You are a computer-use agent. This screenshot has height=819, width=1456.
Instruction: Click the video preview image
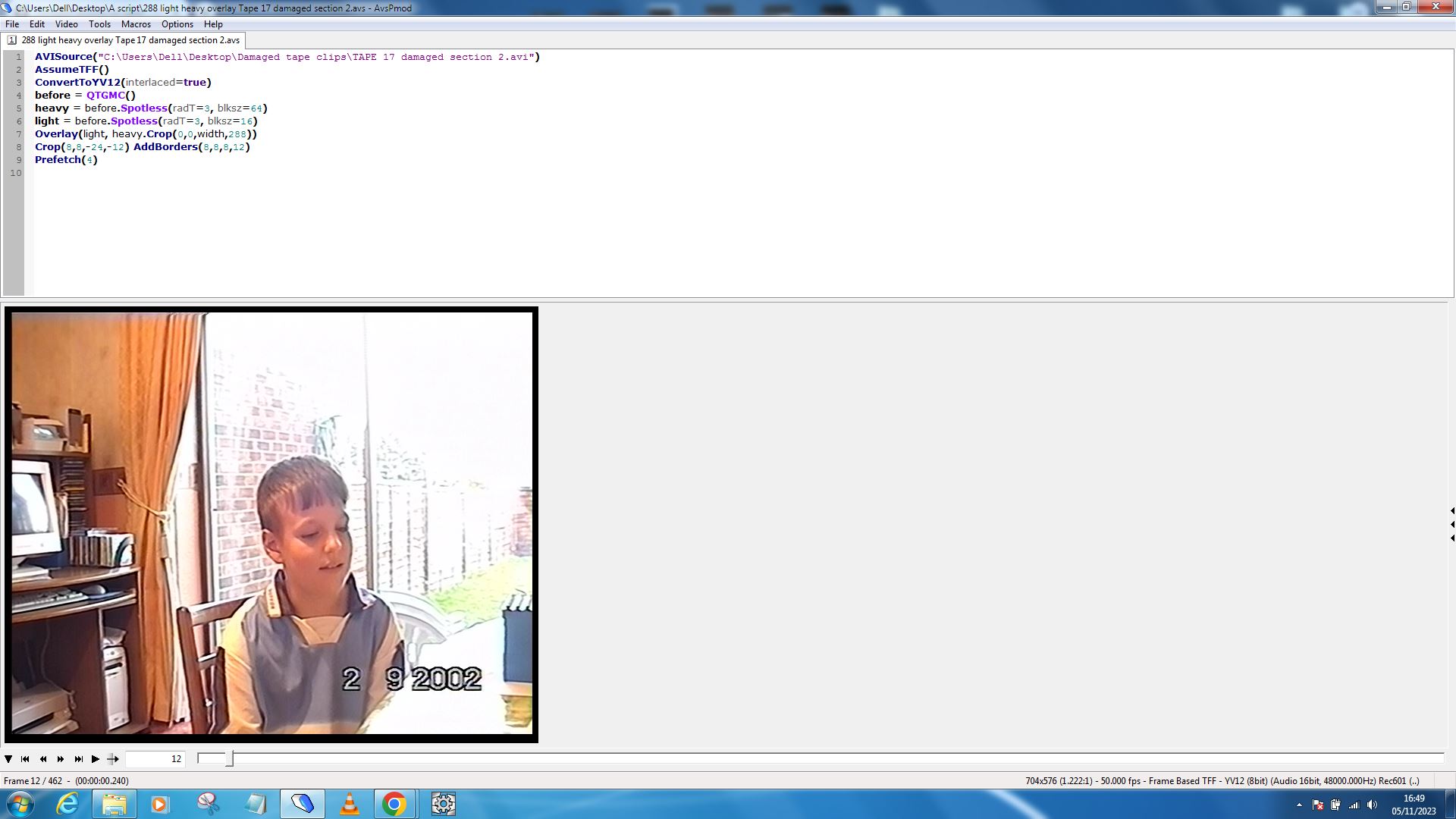[x=271, y=525]
